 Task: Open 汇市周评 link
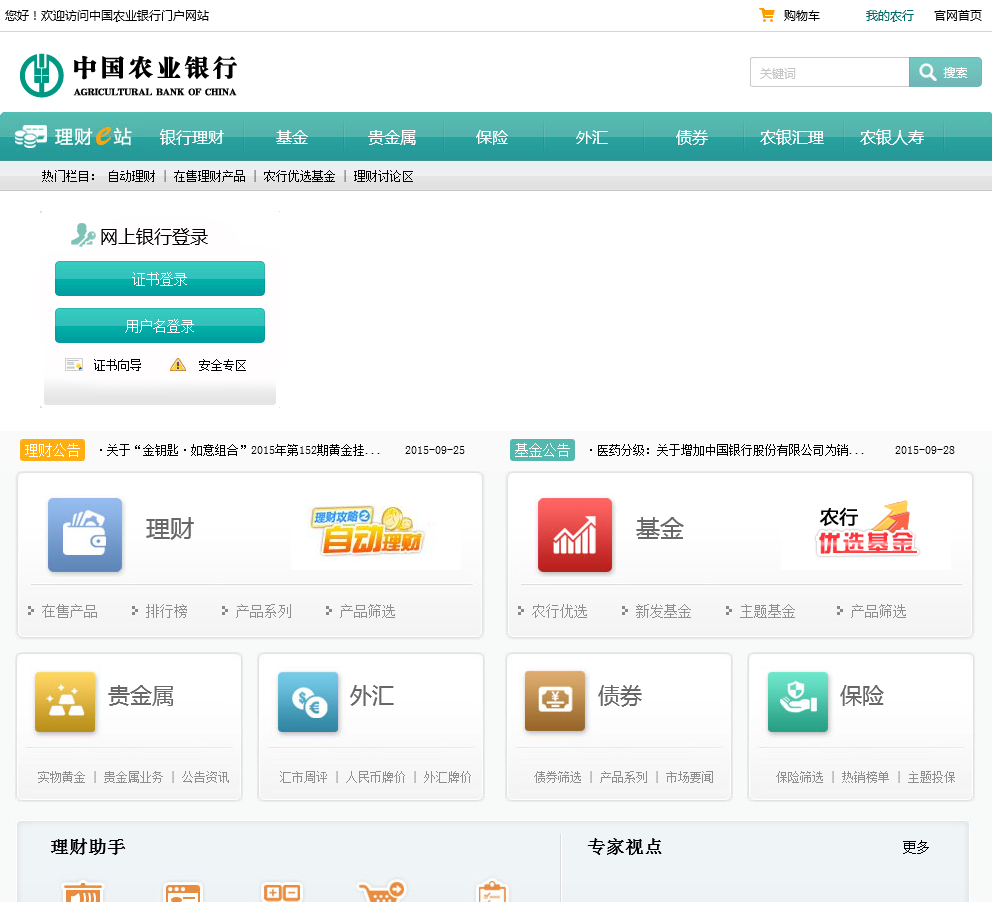303,777
